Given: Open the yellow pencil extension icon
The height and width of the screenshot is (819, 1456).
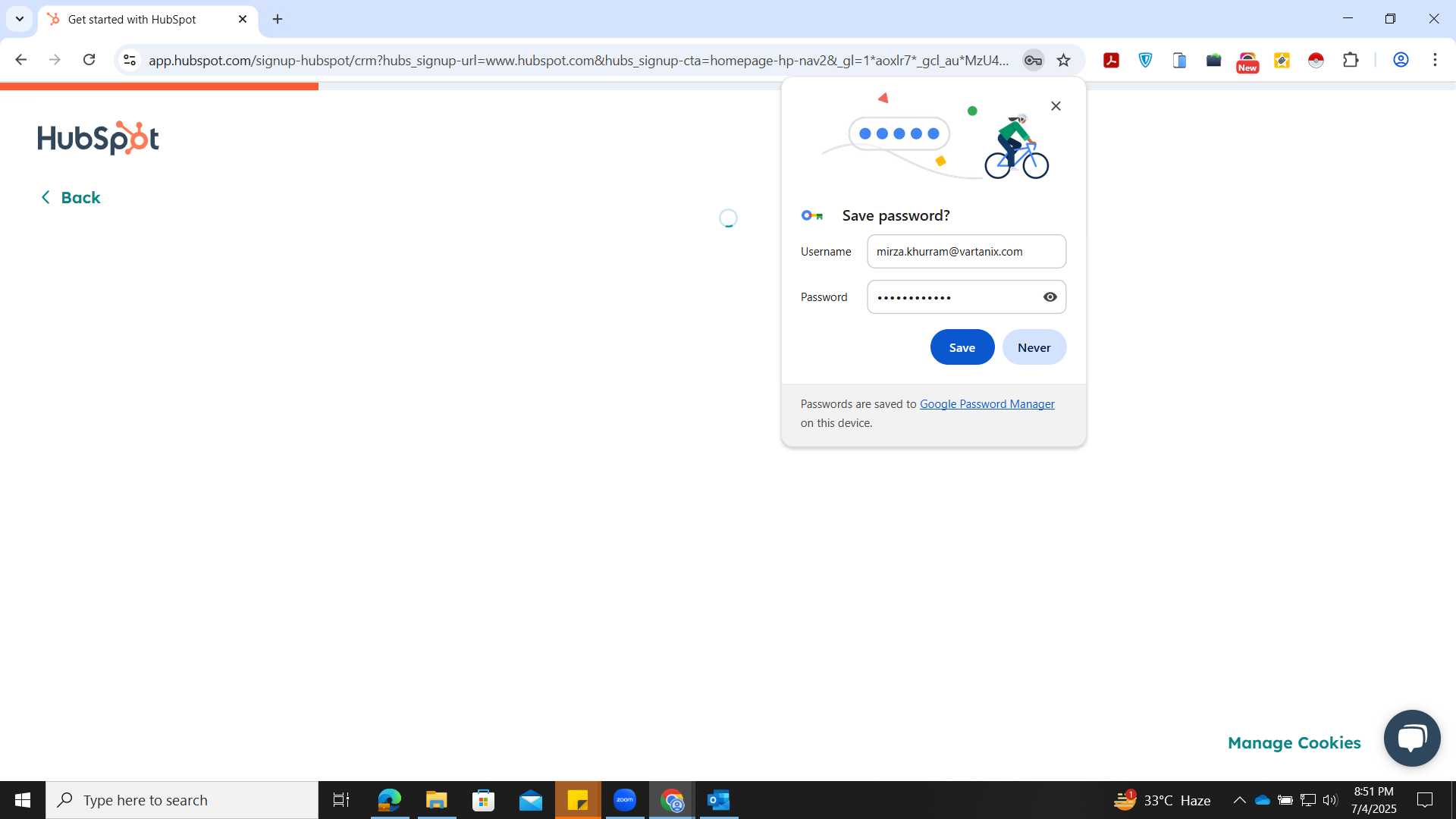Looking at the screenshot, I should click(1282, 60).
